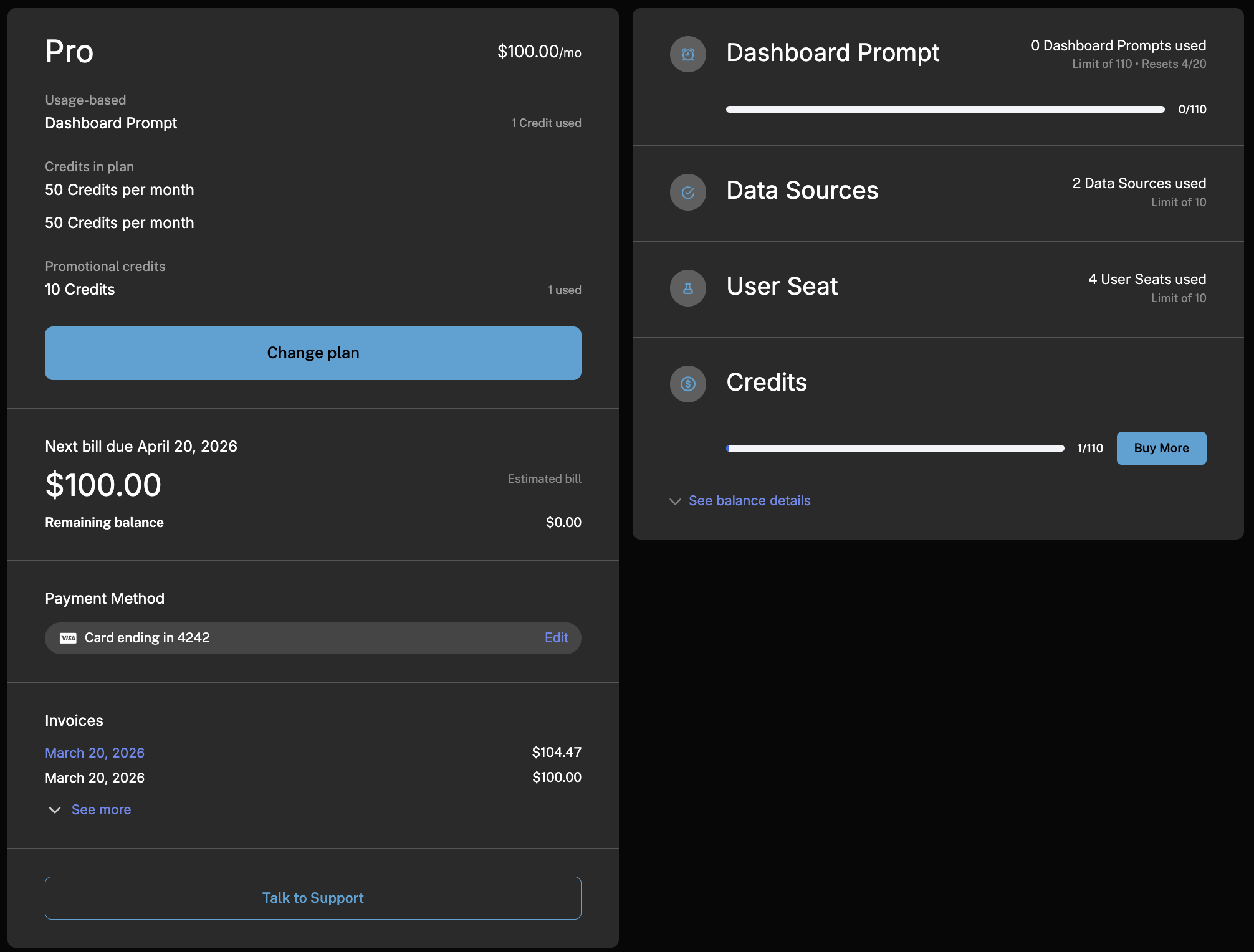Click the Change plan button

312,353
